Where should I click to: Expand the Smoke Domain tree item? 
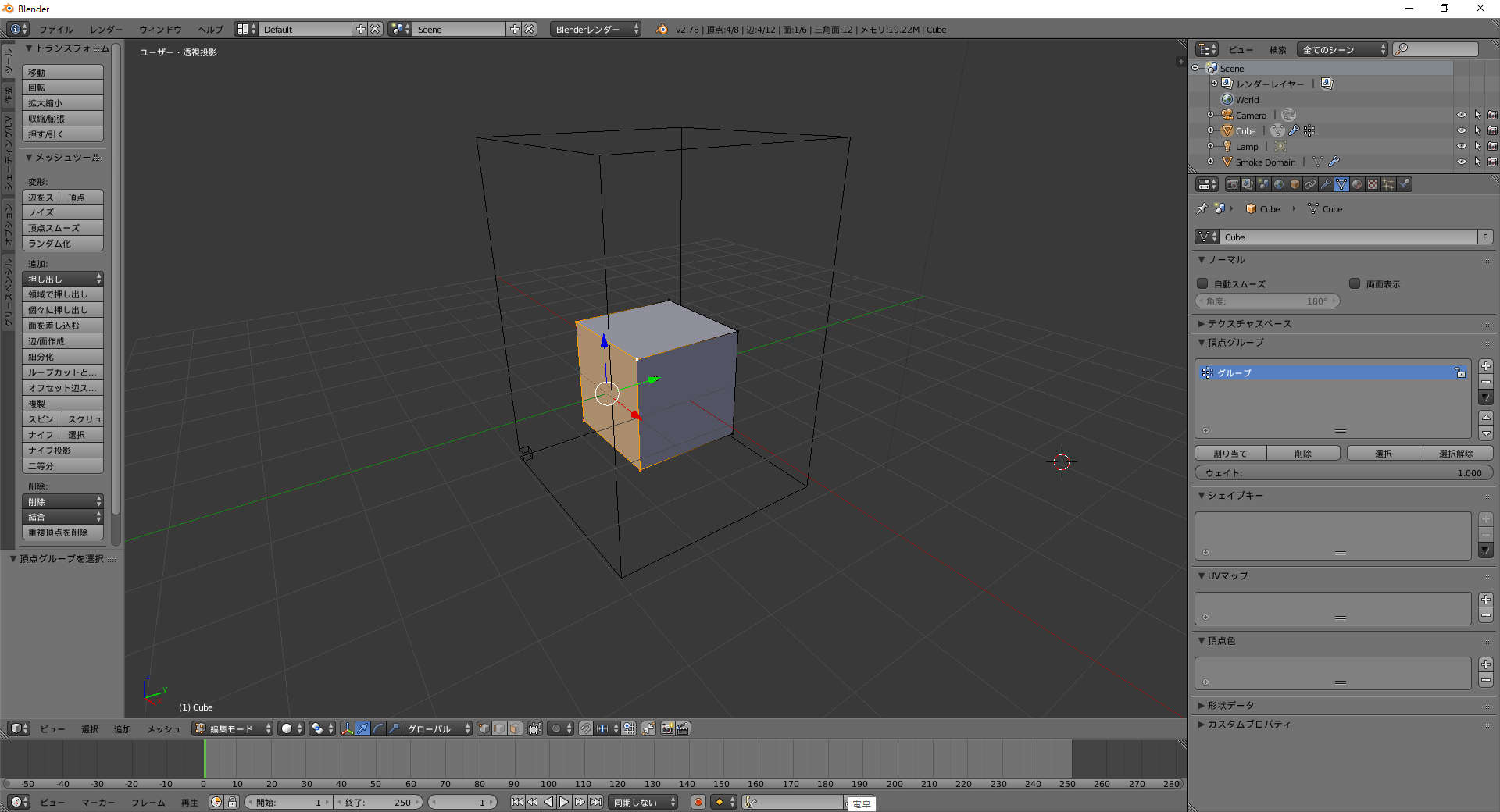click(x=1211, y=162)
